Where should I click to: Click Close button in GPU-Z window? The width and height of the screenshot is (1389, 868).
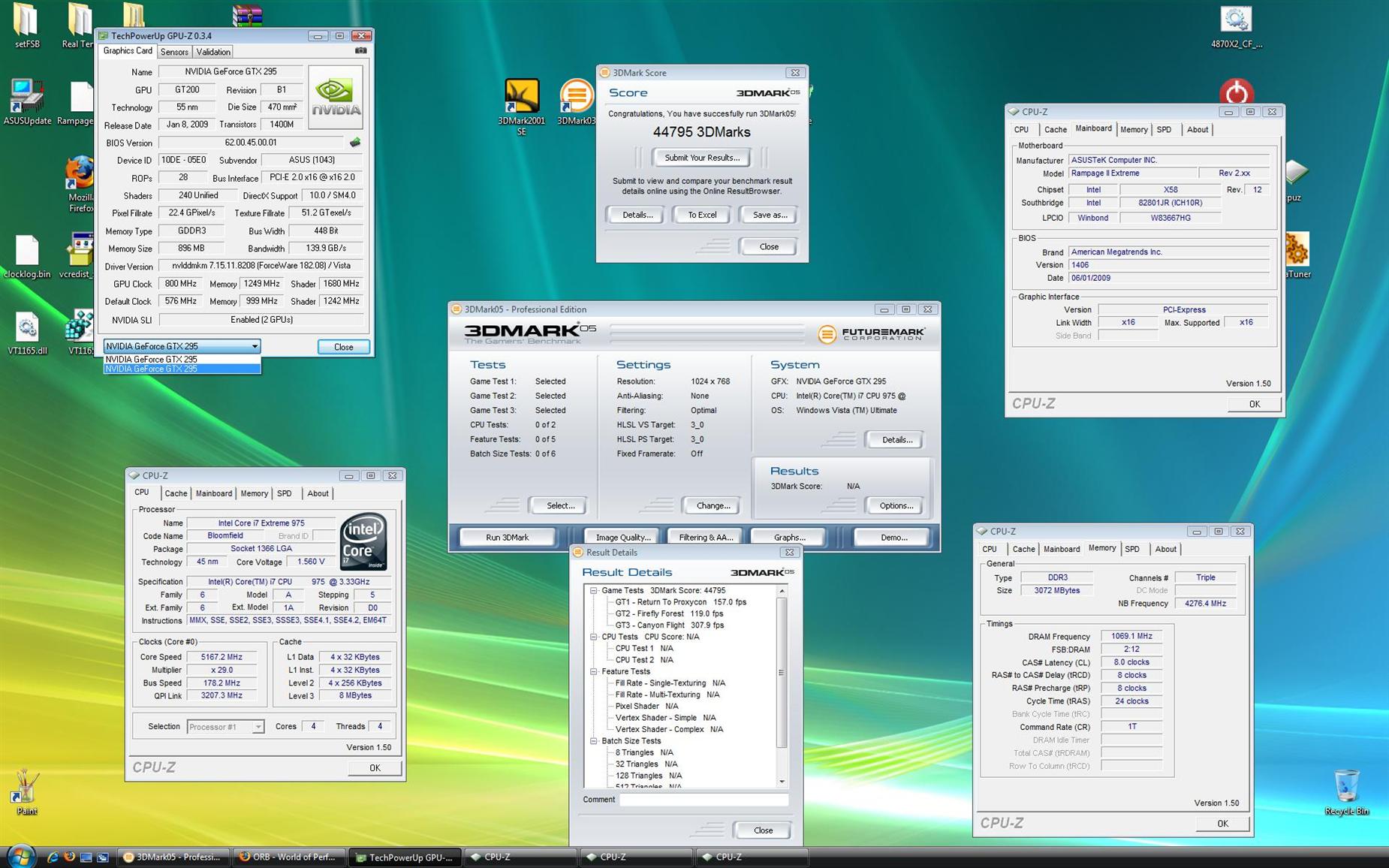click(x=343, y=346)
